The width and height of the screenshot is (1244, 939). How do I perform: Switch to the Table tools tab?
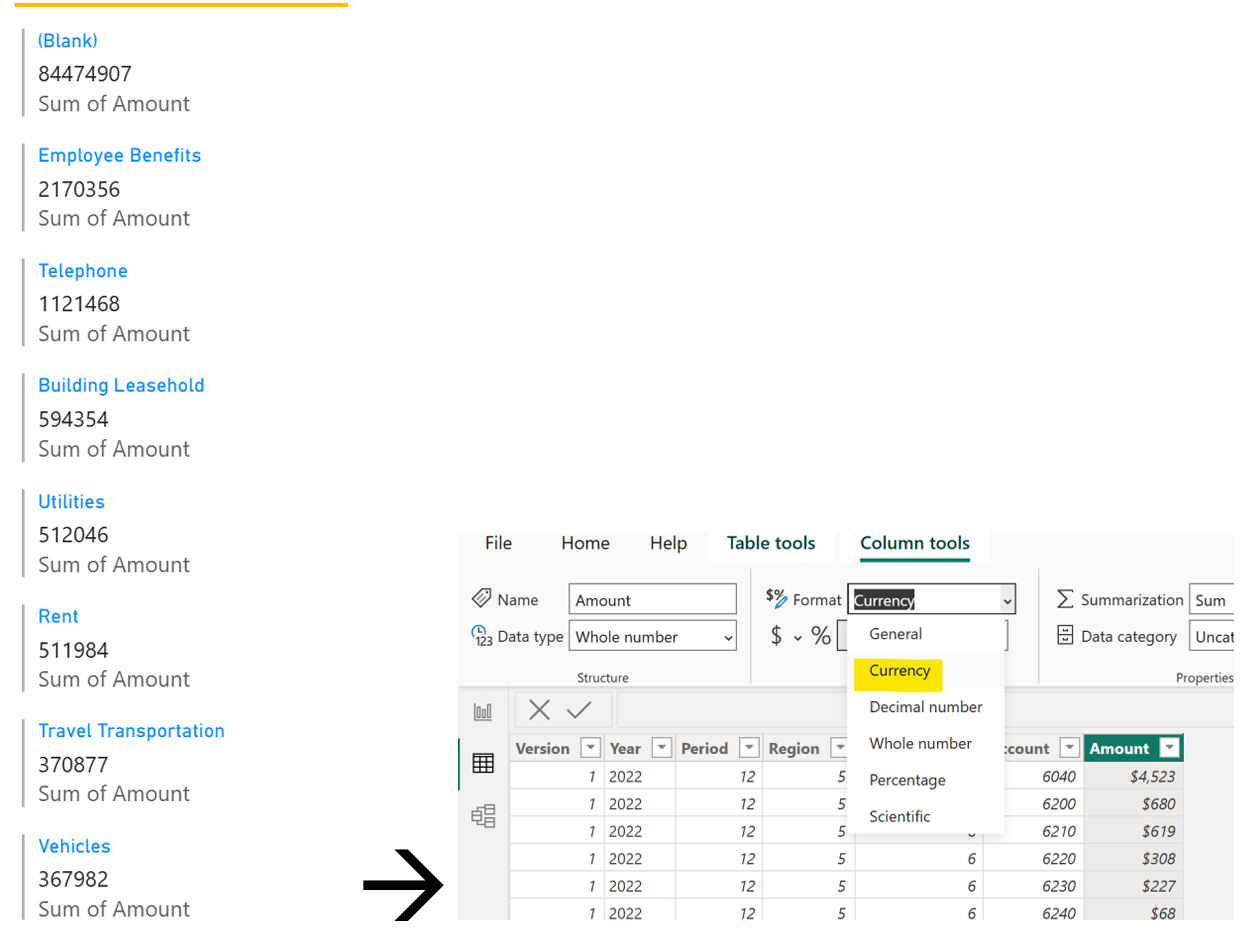[x=771, y=543]
